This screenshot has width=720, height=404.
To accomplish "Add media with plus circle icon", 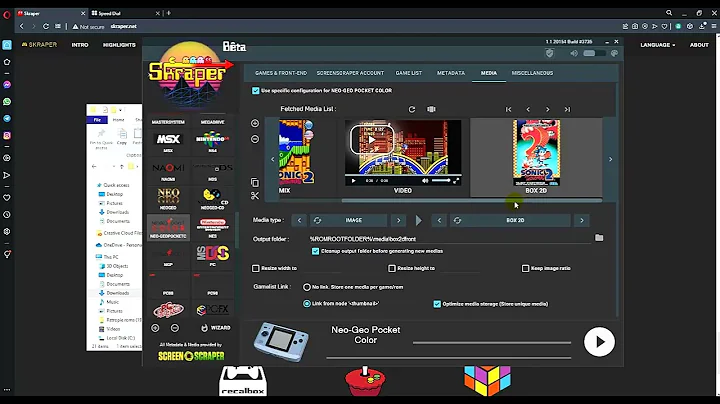I will coord(255,123).
